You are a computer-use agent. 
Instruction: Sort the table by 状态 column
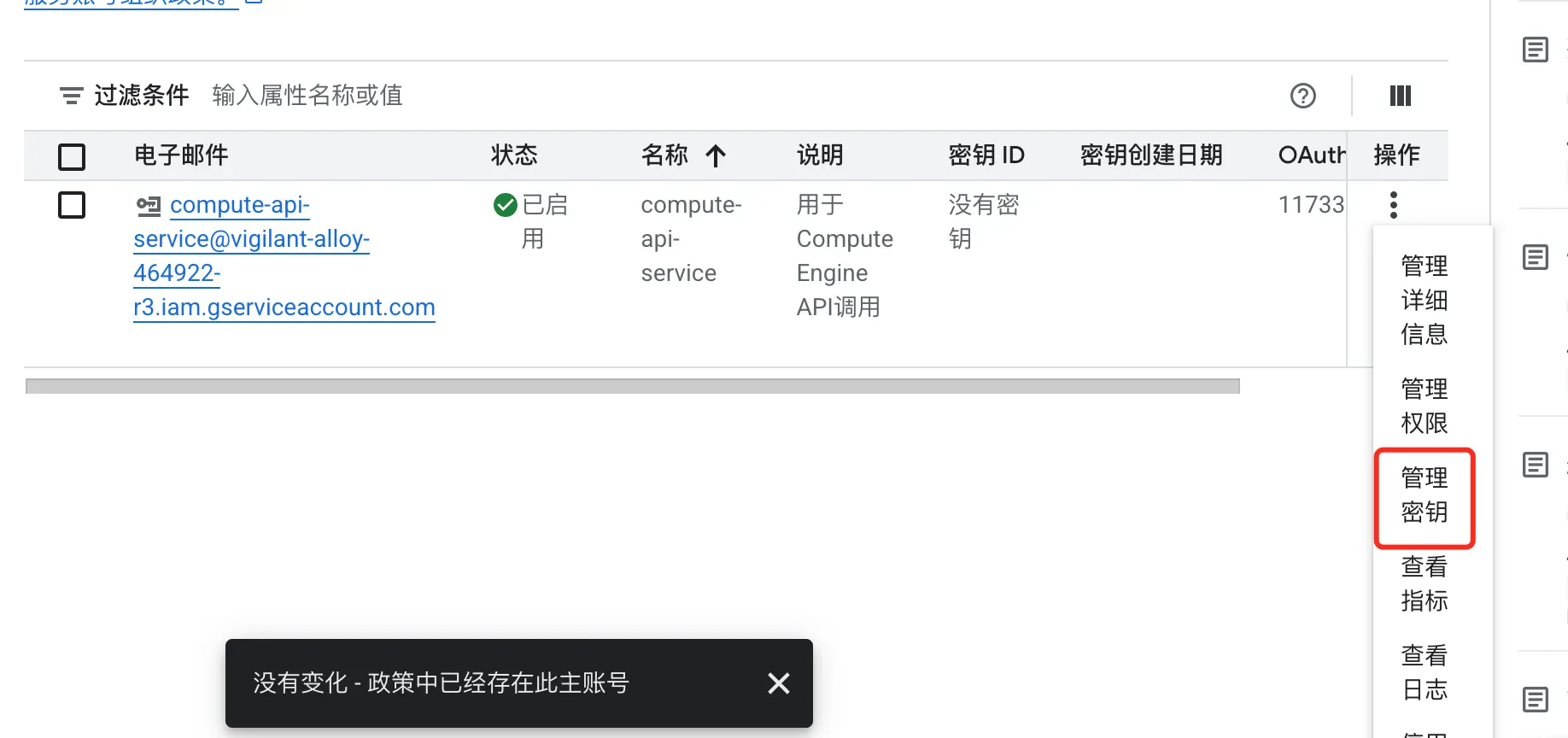(513, 155)
